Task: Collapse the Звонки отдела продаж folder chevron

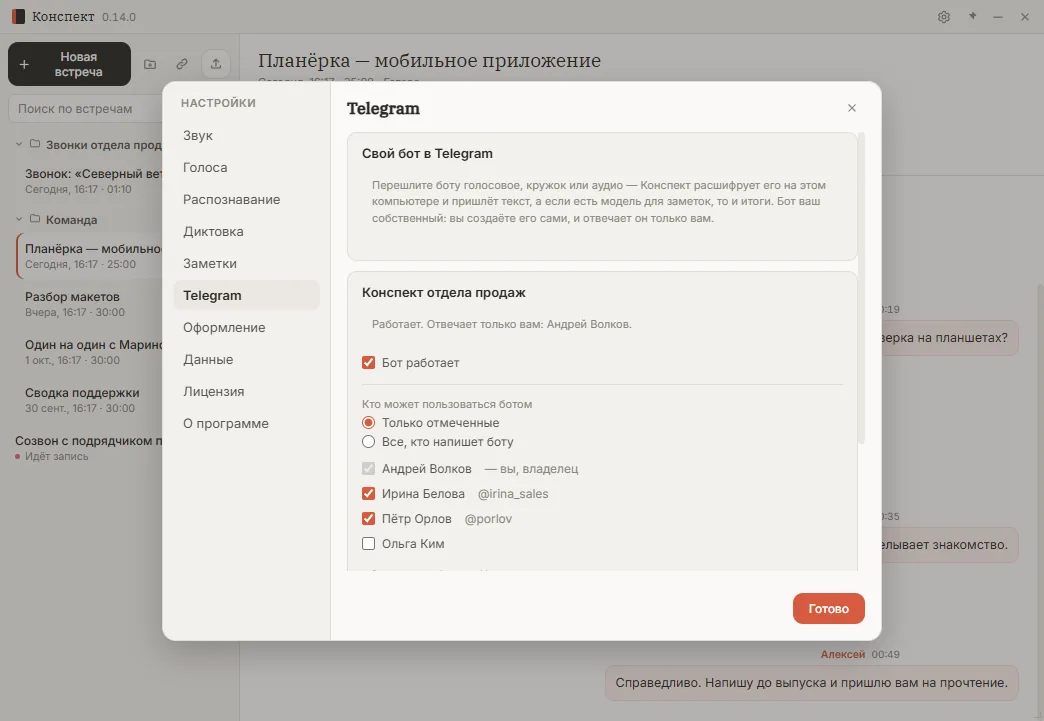Action: pyautogui.click(x=19, y=144)
